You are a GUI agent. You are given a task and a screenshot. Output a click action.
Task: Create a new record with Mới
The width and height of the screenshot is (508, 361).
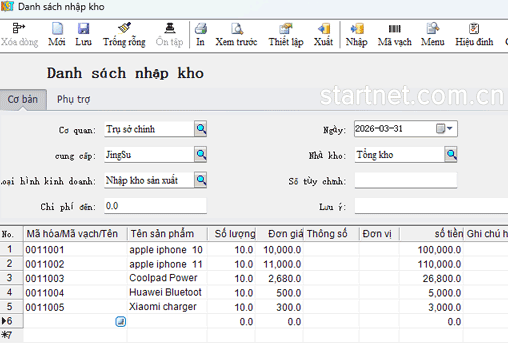pos(57,35)
